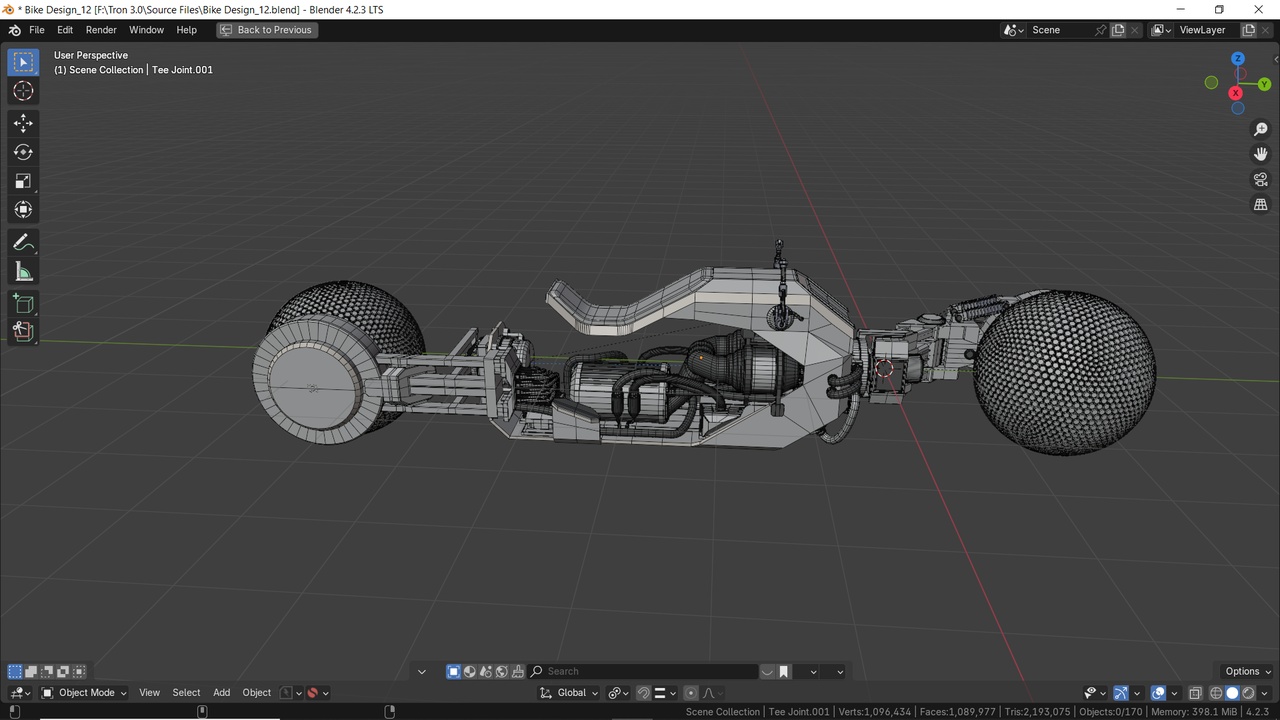1280x720 pixels.
Task: Click the zoom magnifier viewport gizmo
Action: pyautogui.click(x=1260, y=130)
